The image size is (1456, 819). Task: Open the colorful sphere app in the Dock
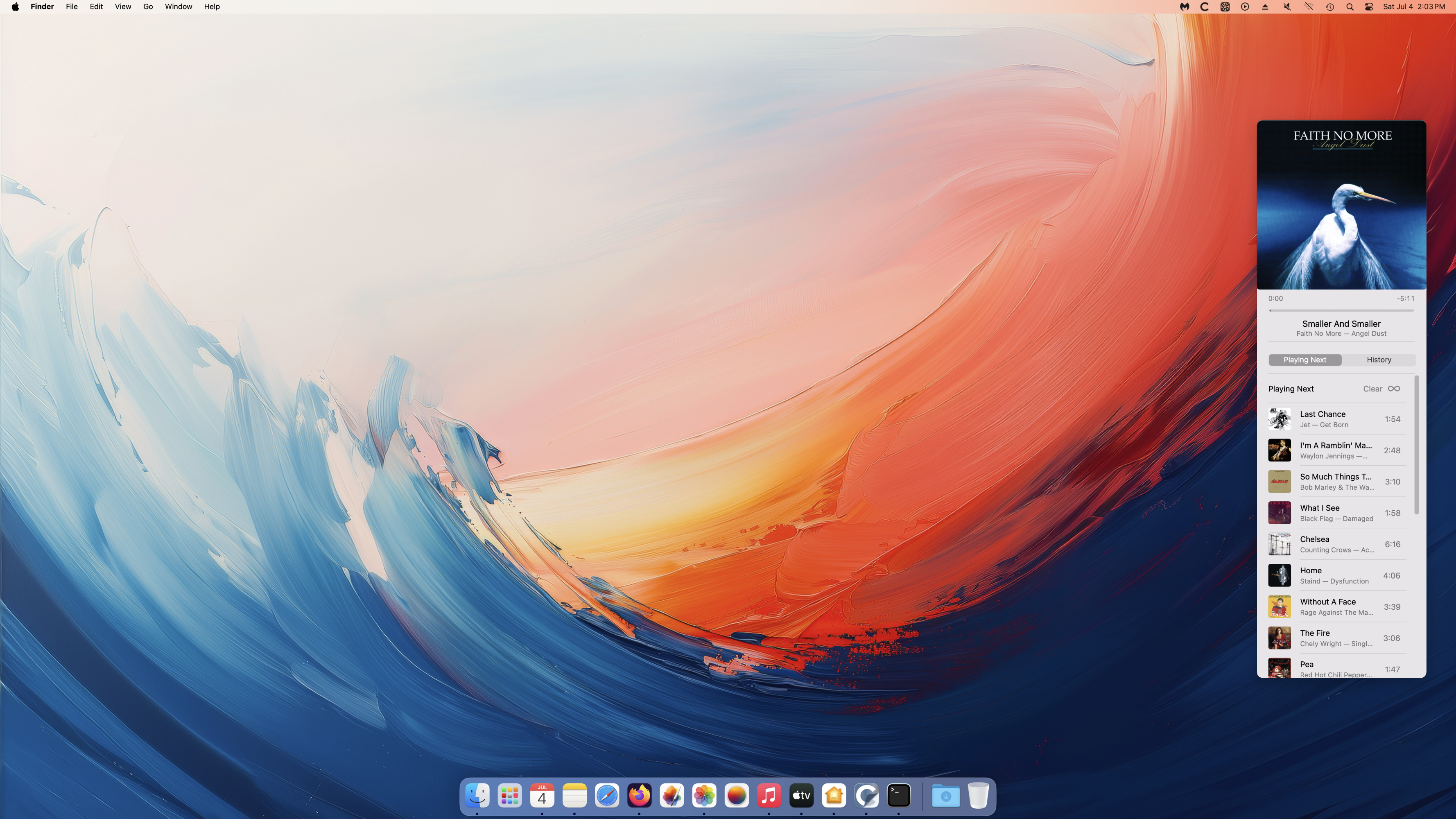coord(737,796)
